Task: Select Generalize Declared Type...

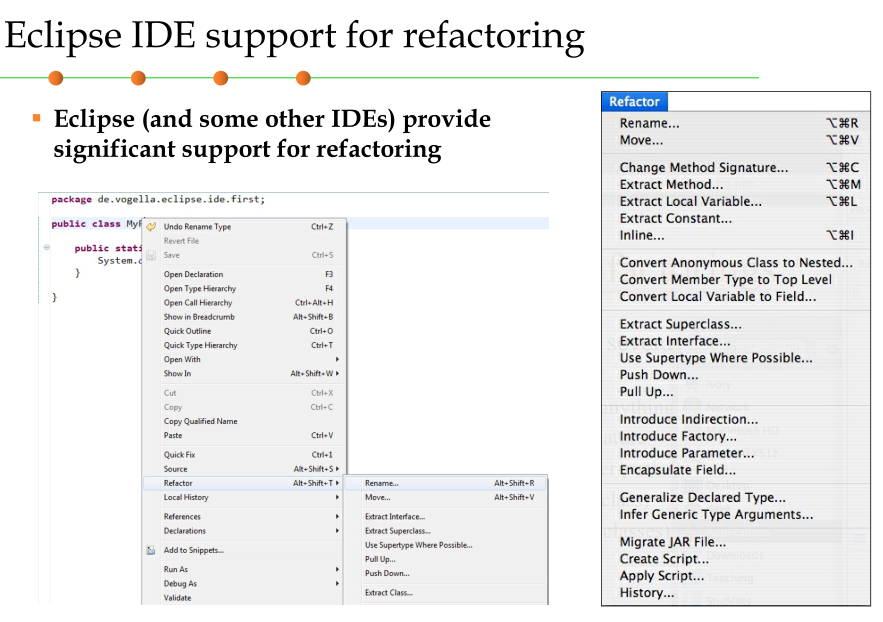Action: pos(736,498)
